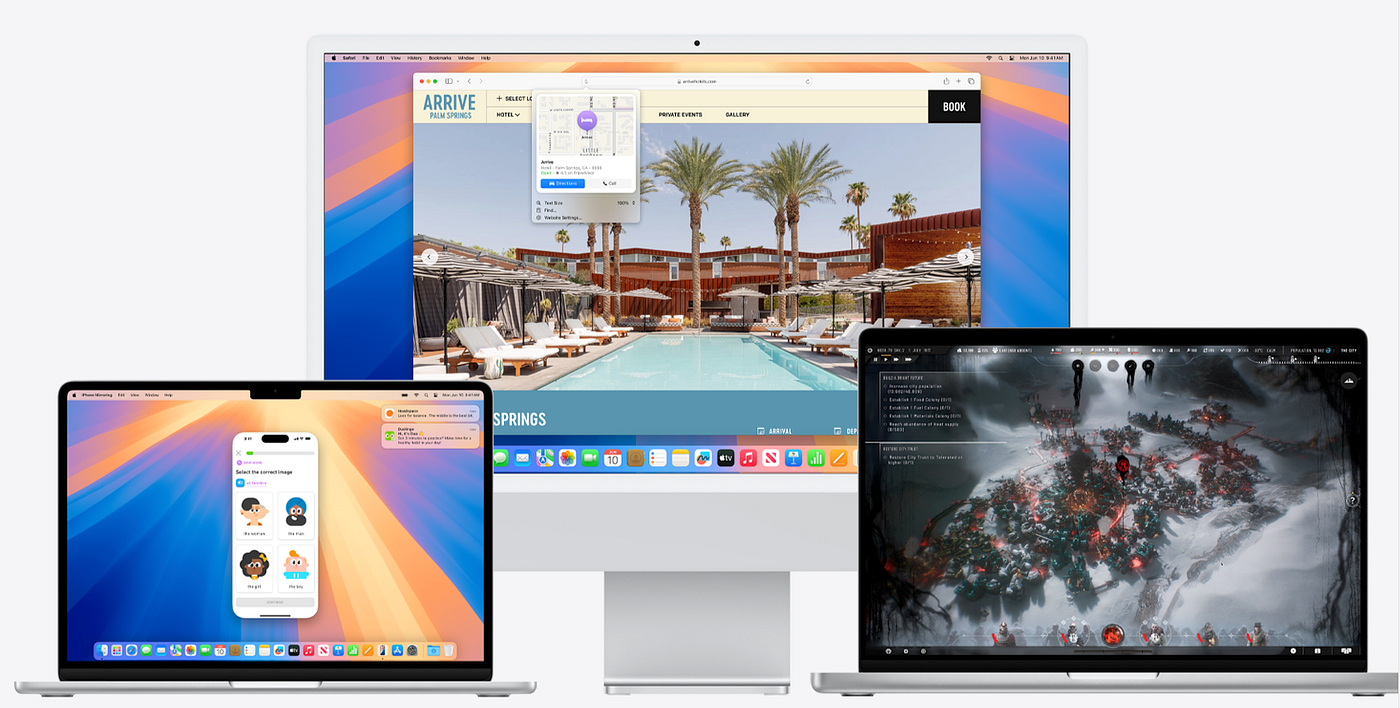Viewport: 1400px width, 708px height.
Task: Play the word audio with the blue speaker button
Action: pos(240,483)
